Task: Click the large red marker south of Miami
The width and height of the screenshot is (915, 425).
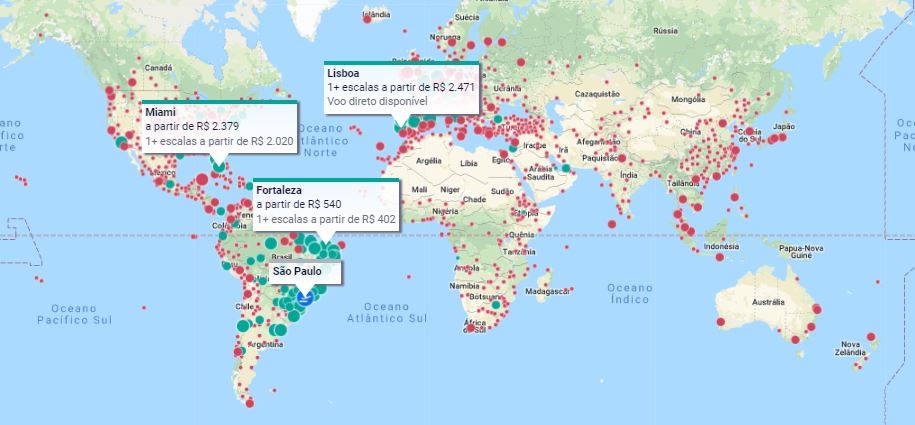Action: click(x=201, y=179)
